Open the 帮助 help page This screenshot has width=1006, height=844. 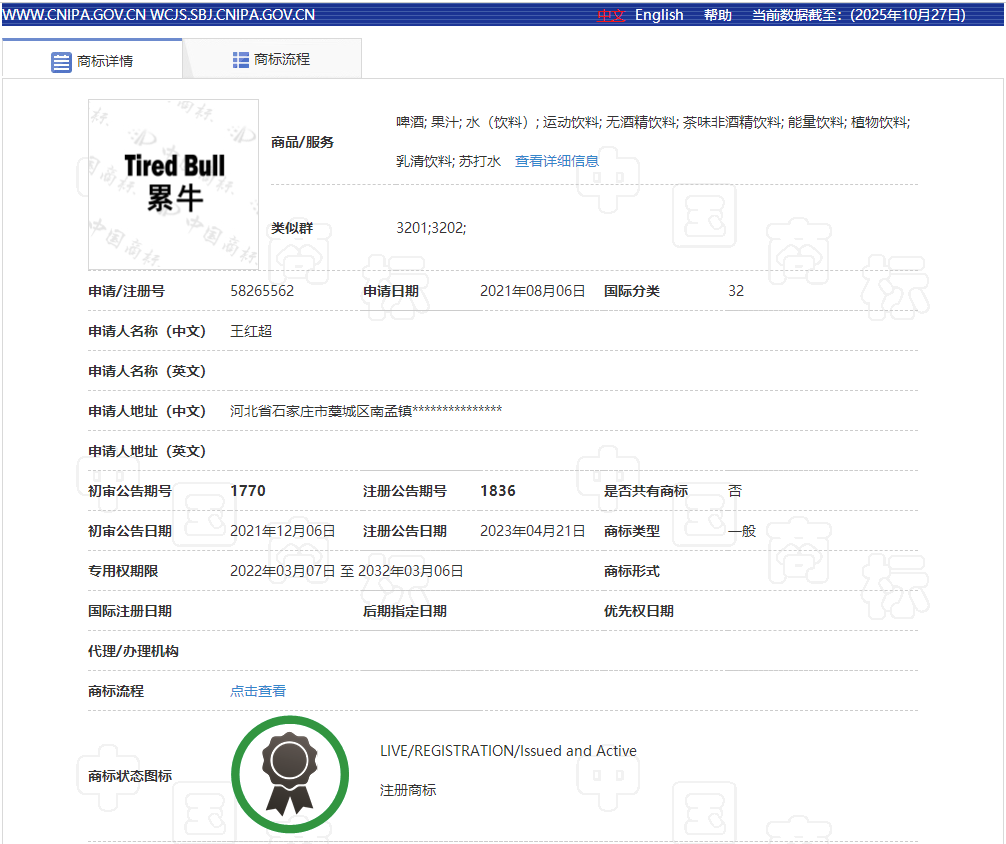717,15
